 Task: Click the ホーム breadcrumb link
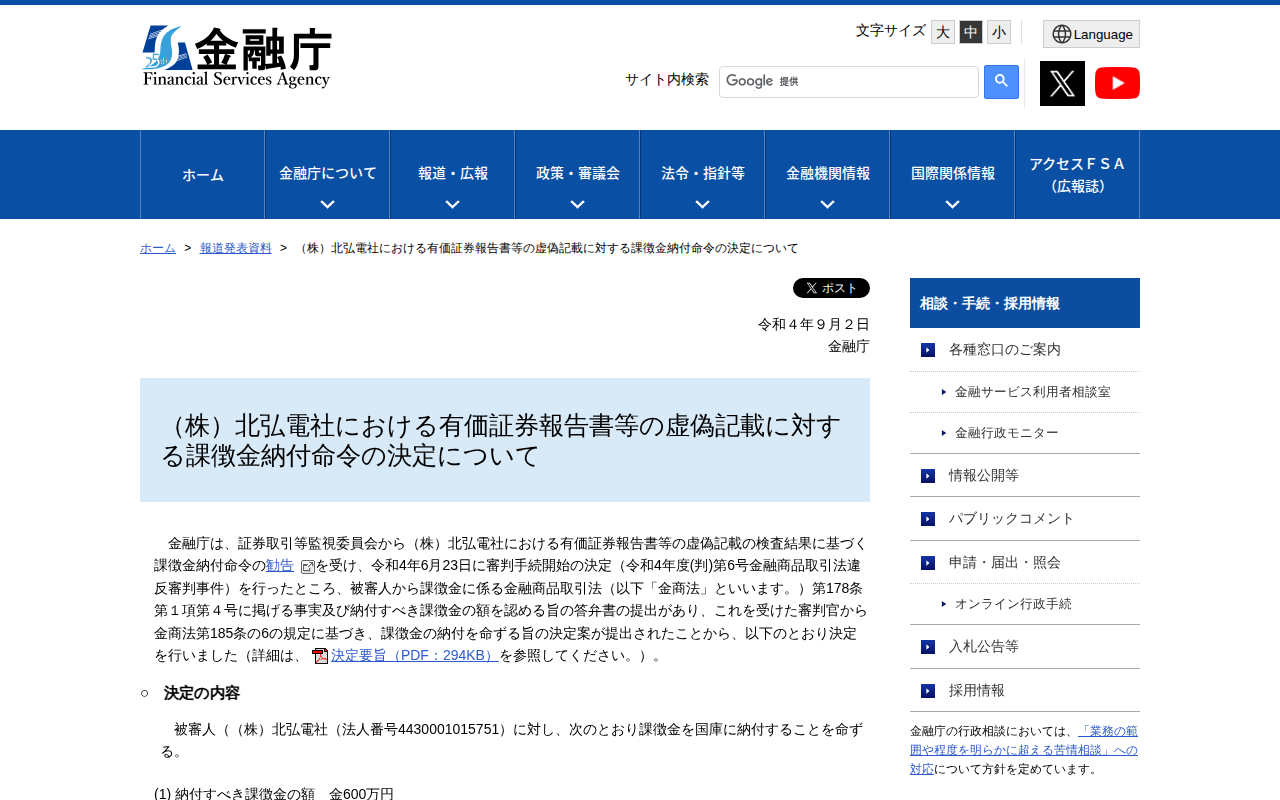pyautogui.click(x=158, y=248)
